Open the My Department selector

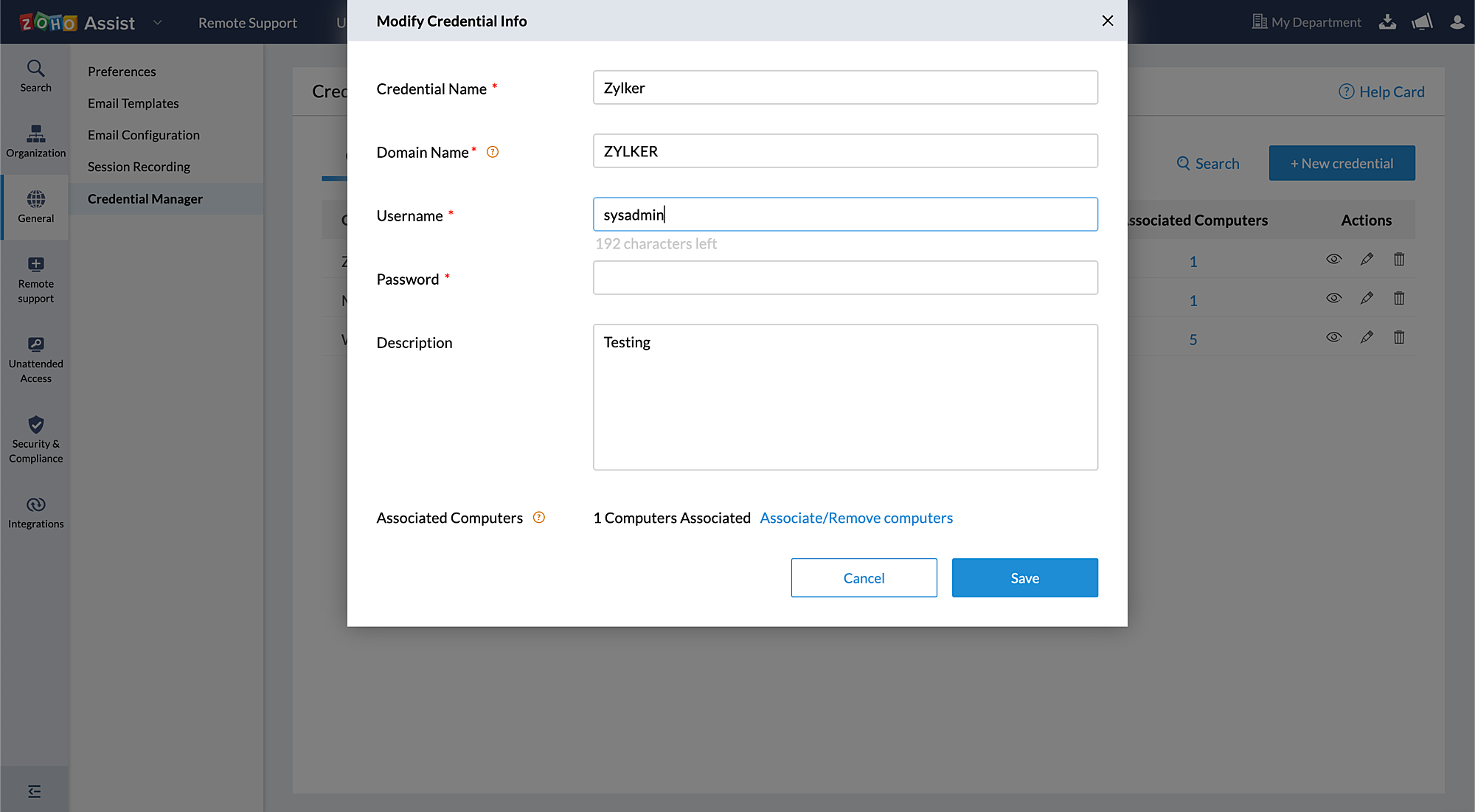click(1307, 22)
